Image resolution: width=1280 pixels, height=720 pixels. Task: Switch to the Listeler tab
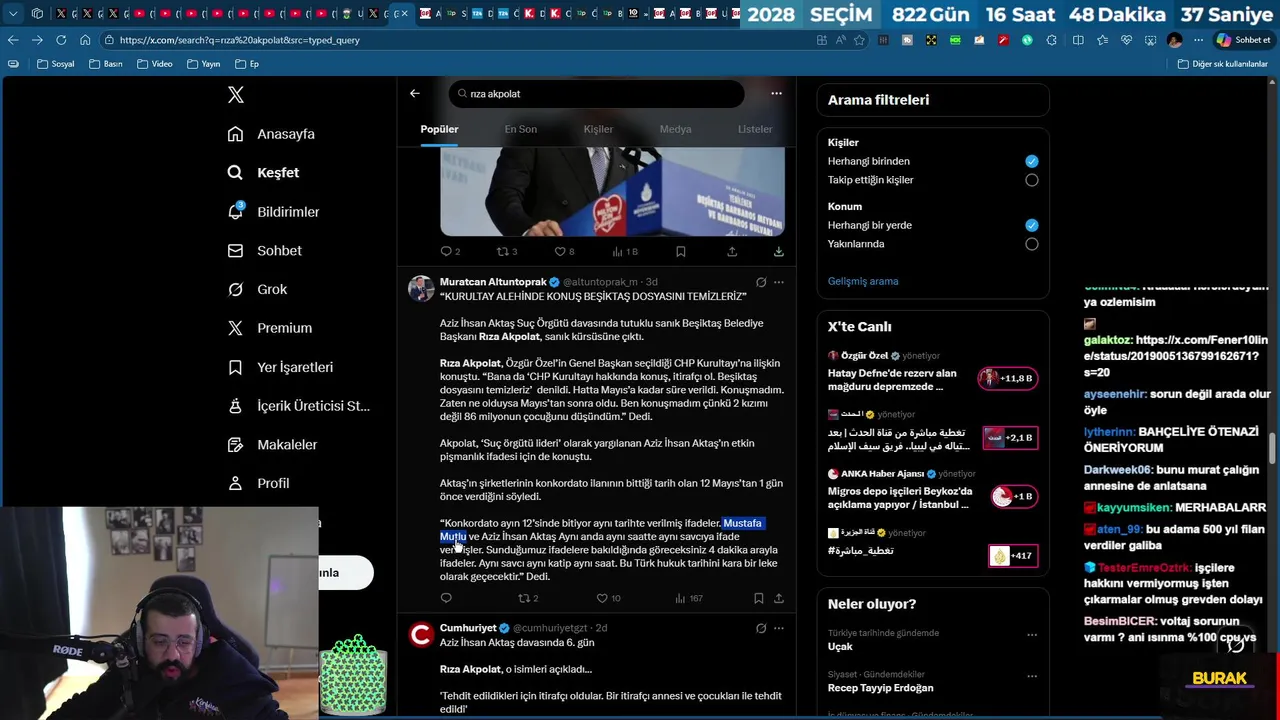click(x=755, y=129)
